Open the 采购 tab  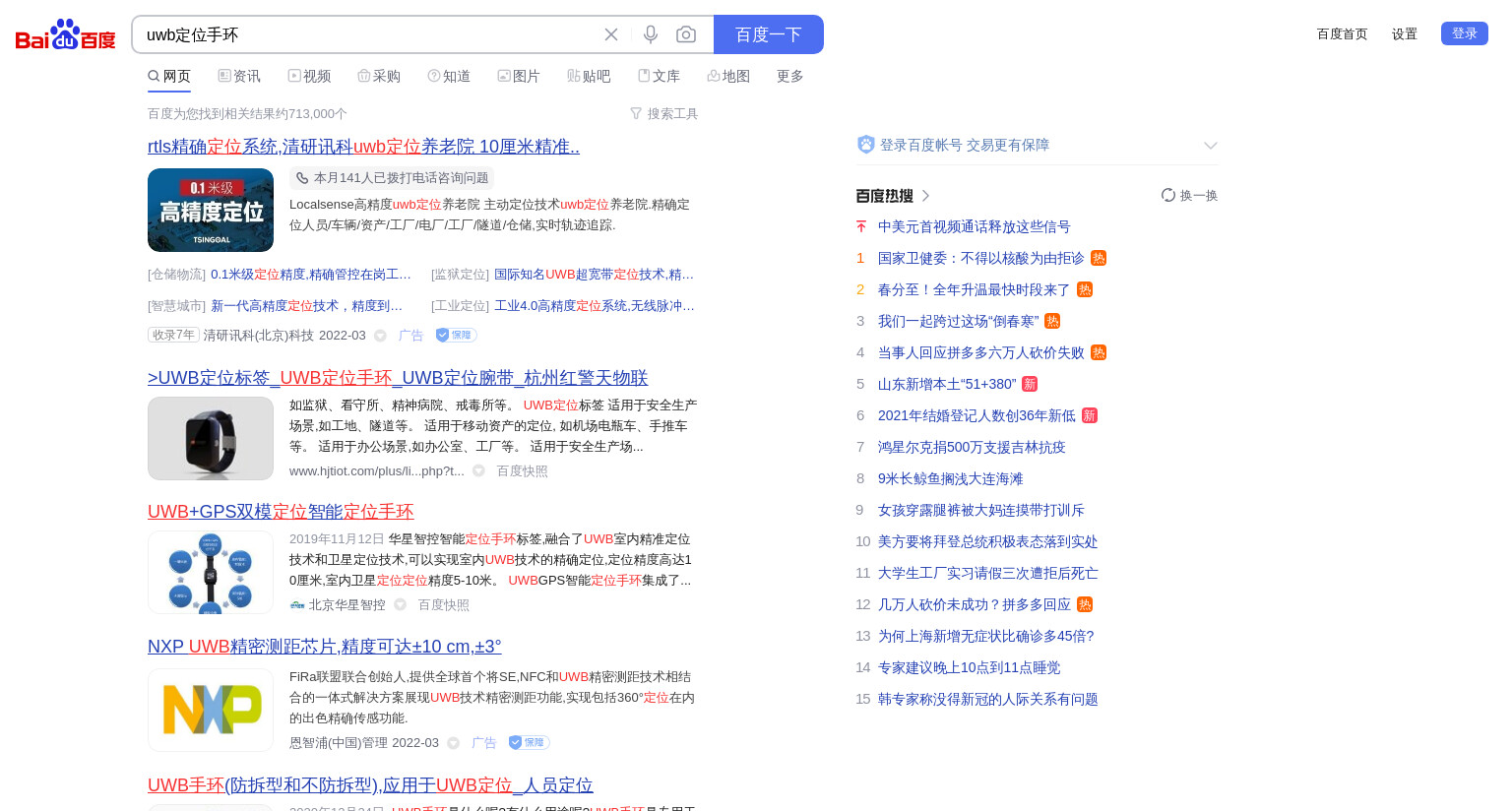click(379, 76)
